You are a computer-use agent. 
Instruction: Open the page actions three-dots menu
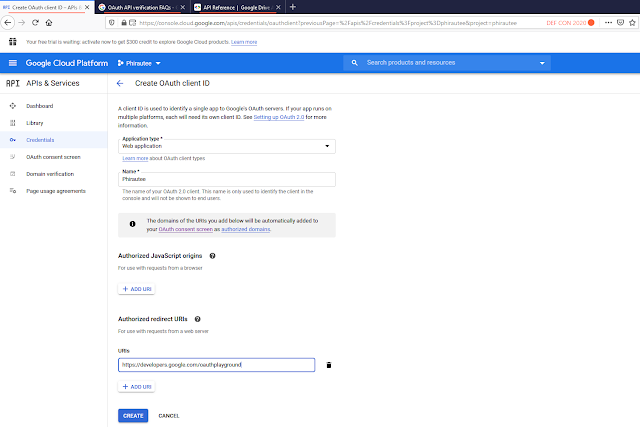608,22
